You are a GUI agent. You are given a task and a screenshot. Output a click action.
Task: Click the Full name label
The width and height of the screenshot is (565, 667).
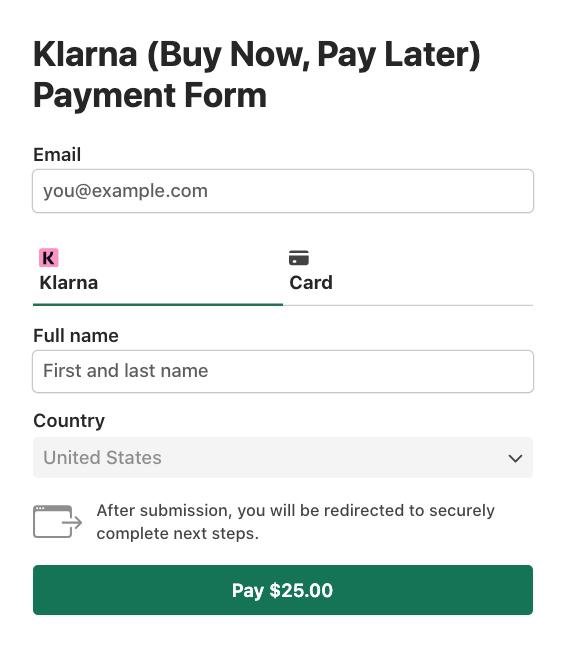coord(76,336)
